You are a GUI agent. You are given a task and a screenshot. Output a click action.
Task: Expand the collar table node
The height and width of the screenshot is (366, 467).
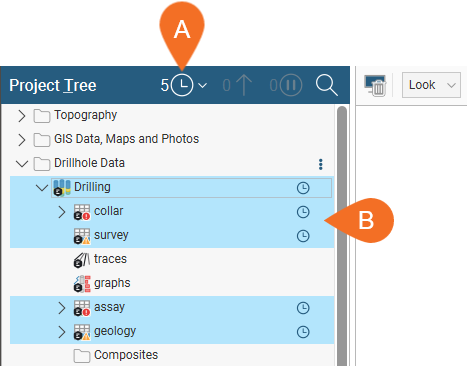click(62, 212)
